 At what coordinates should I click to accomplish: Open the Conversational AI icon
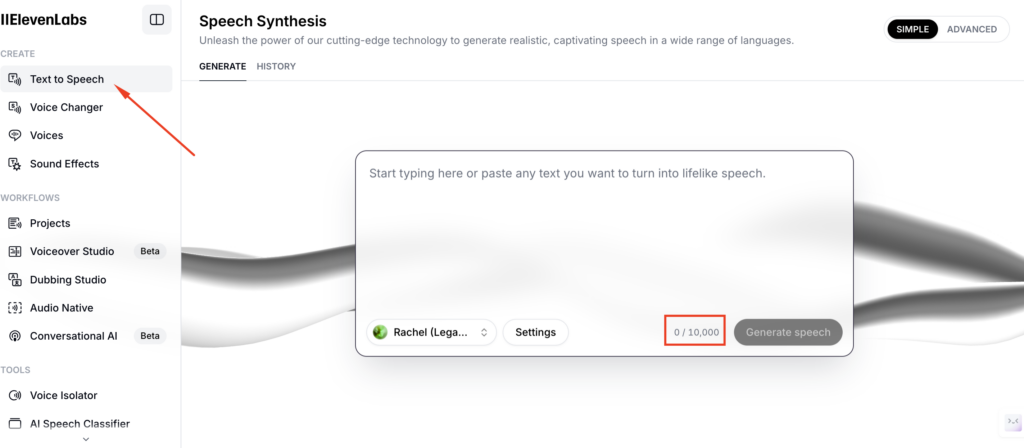[15, 336]
